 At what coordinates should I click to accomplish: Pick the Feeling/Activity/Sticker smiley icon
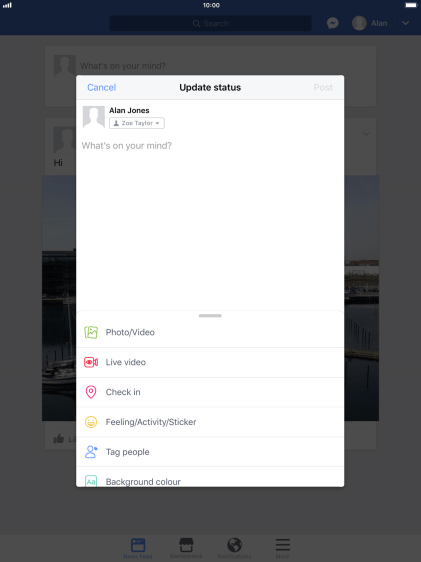pyautogui.click(x=91, y=422)
